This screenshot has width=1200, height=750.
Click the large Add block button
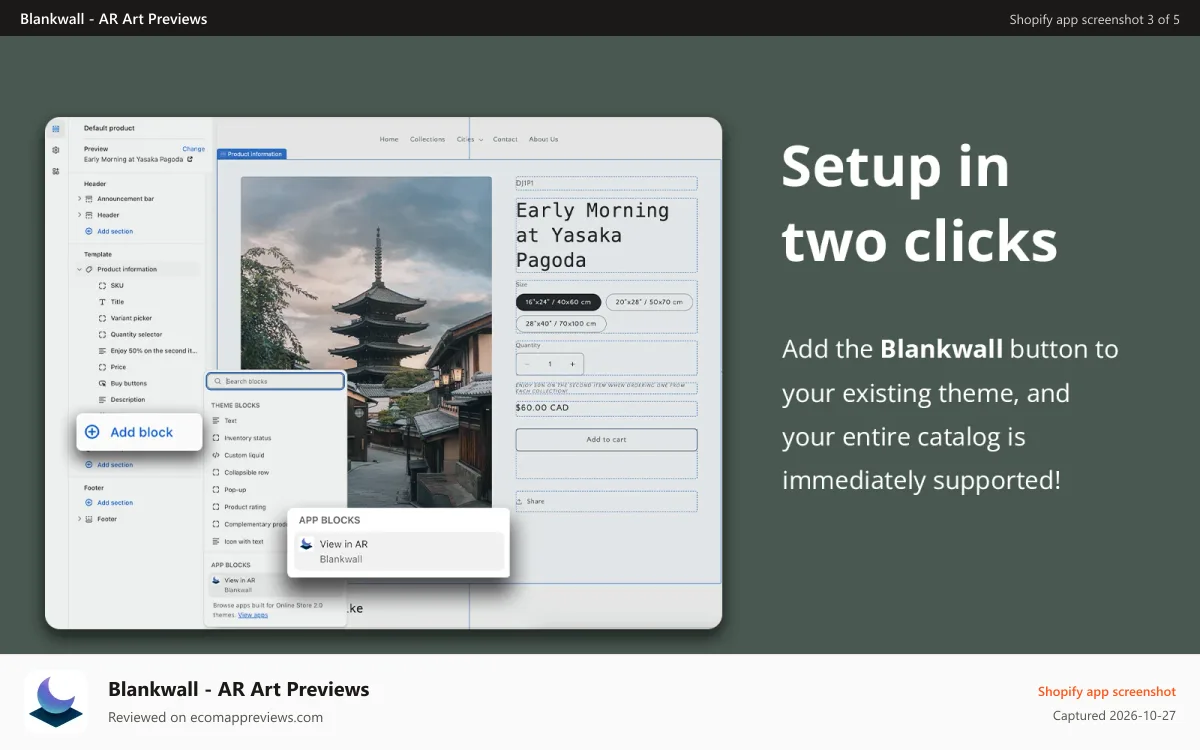click(140, 432)
